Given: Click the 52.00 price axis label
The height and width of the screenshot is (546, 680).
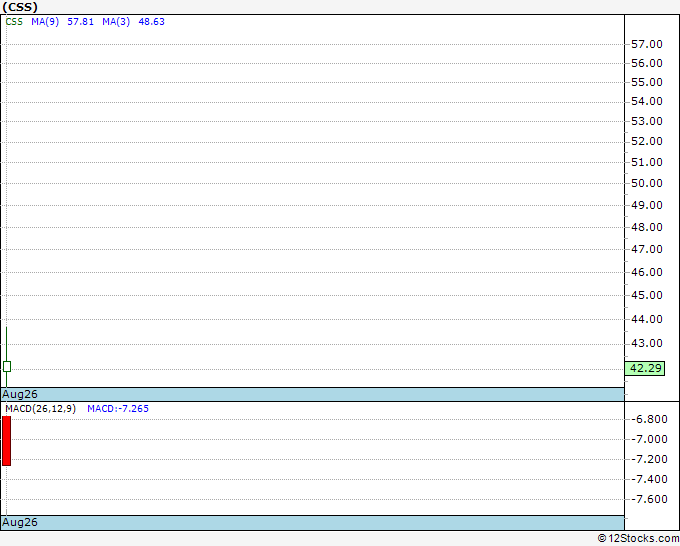Looking at the screenshot, I should pos(647,141).
